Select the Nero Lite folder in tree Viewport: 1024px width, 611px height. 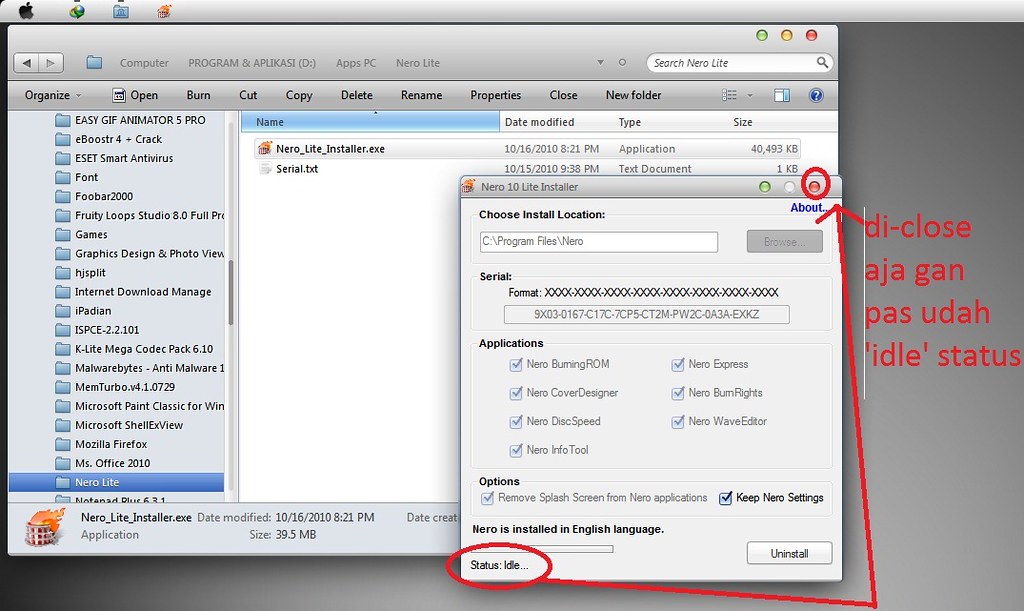coord(116,482)
